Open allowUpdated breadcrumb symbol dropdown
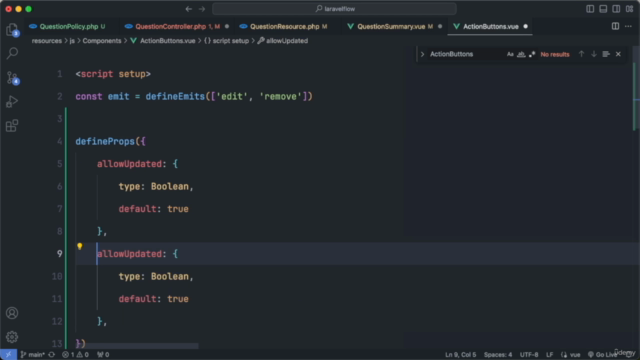Image resolution: width=640 pixels, height=360 pixels. [282, 40]
